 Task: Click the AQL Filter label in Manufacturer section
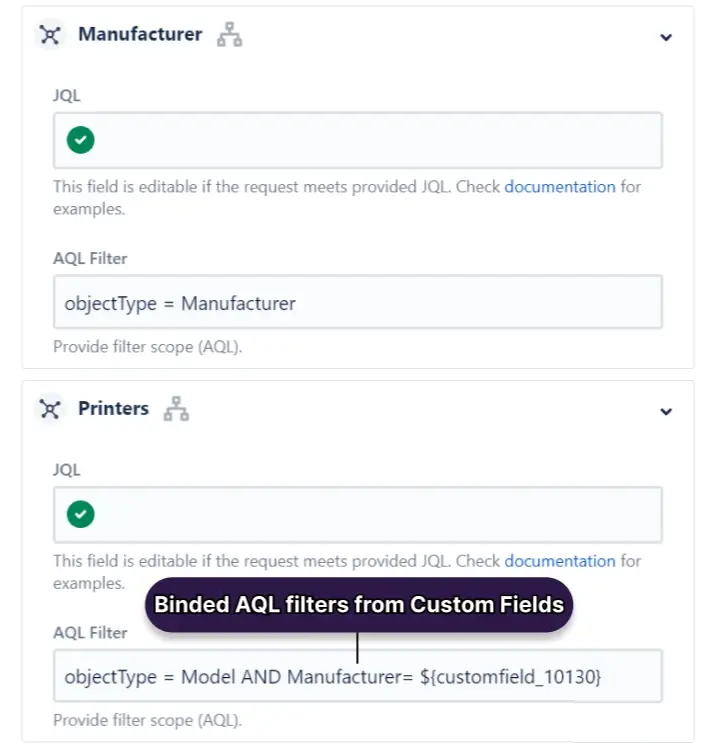[90, 258]
